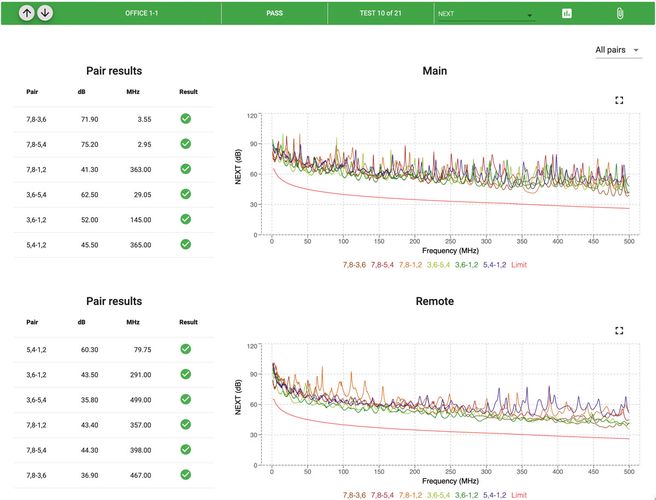Click the down arrow navigation button
The image size is (656, 500).
[45, 14]
